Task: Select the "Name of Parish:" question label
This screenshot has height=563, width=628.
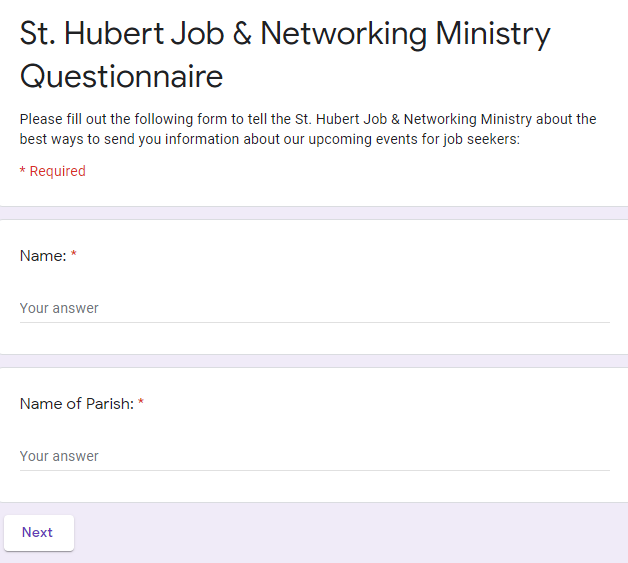Action: pos(77,404)
